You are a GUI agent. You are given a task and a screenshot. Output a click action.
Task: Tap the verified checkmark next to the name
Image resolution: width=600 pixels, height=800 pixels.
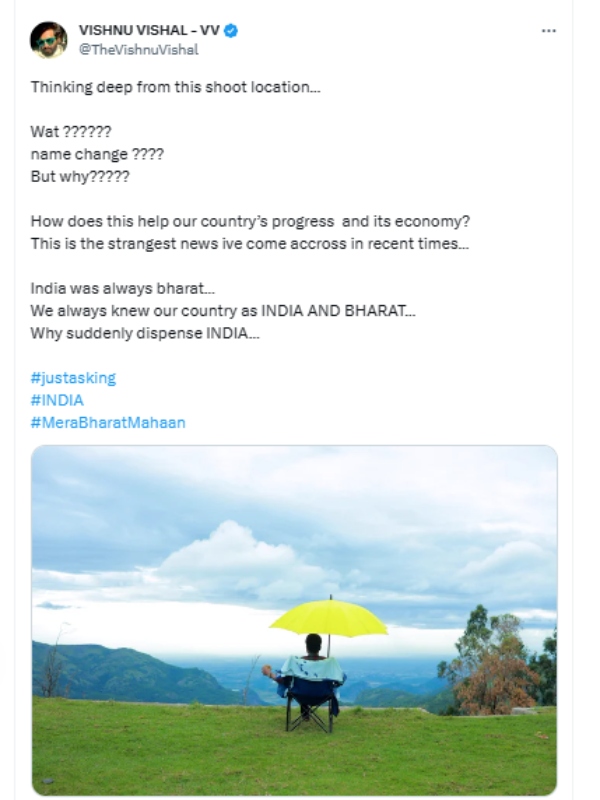(x=230, y=30)
